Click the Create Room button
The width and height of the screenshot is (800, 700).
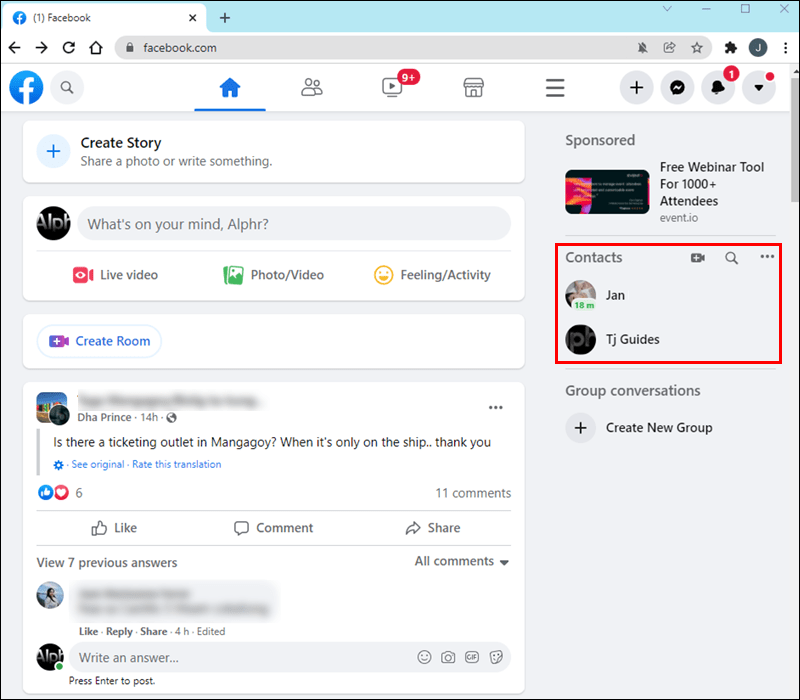click(x=99, y=341)
